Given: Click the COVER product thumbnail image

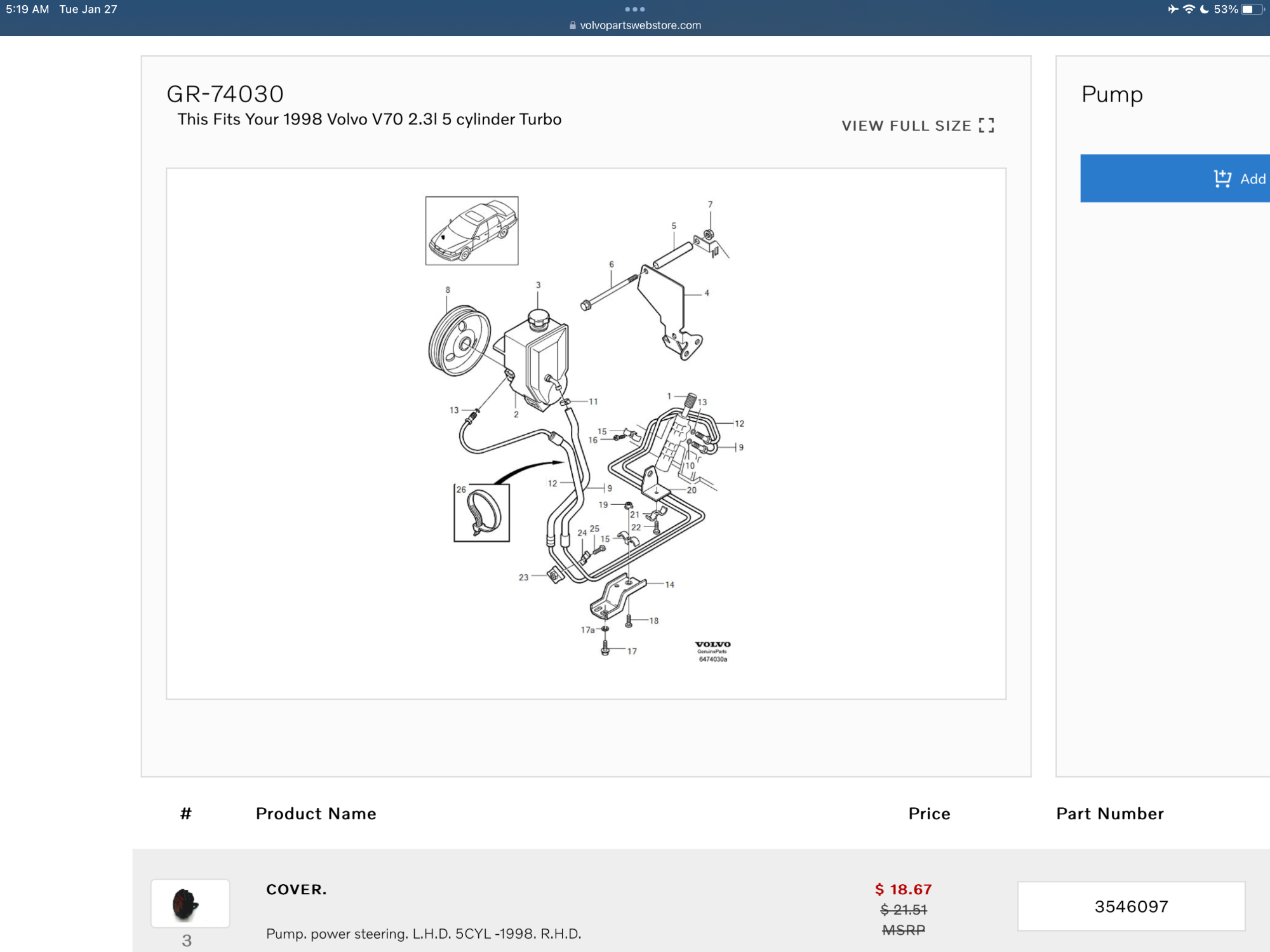Looking at the screenshot, I should point(190,903).
